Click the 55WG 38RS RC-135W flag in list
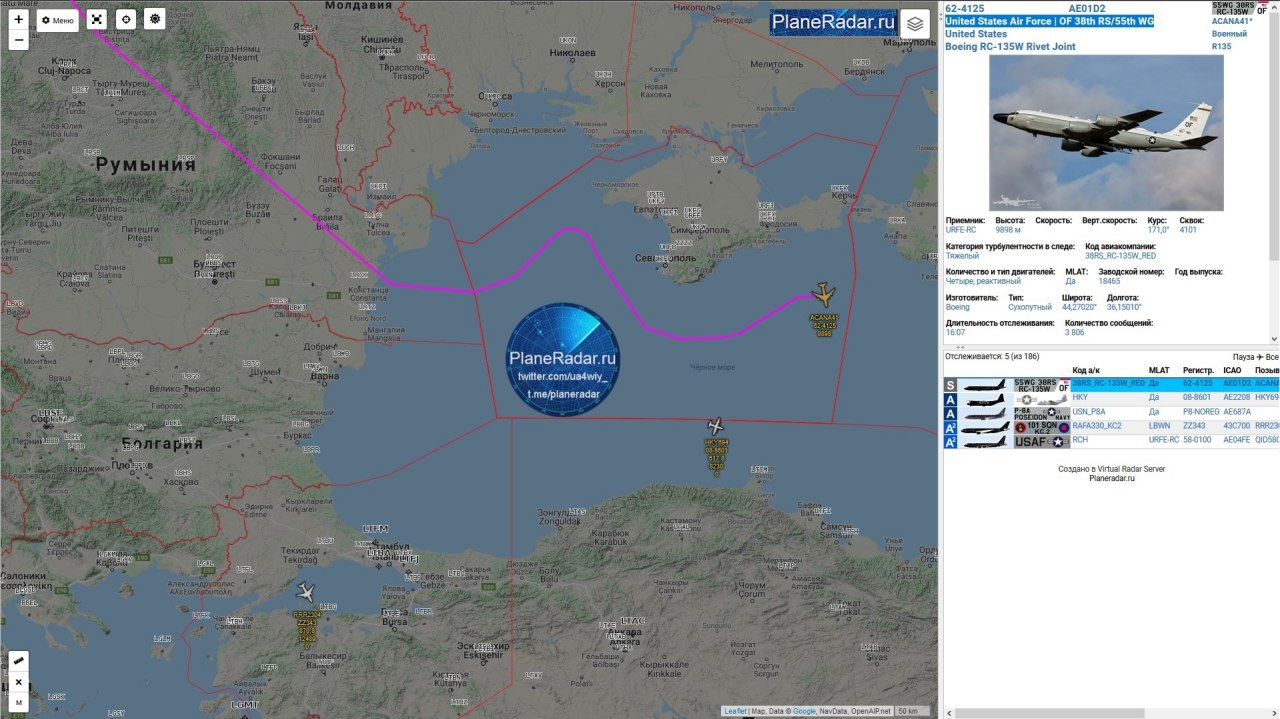This screenshot has width=1280, height=719. [x=1042, y=385]
